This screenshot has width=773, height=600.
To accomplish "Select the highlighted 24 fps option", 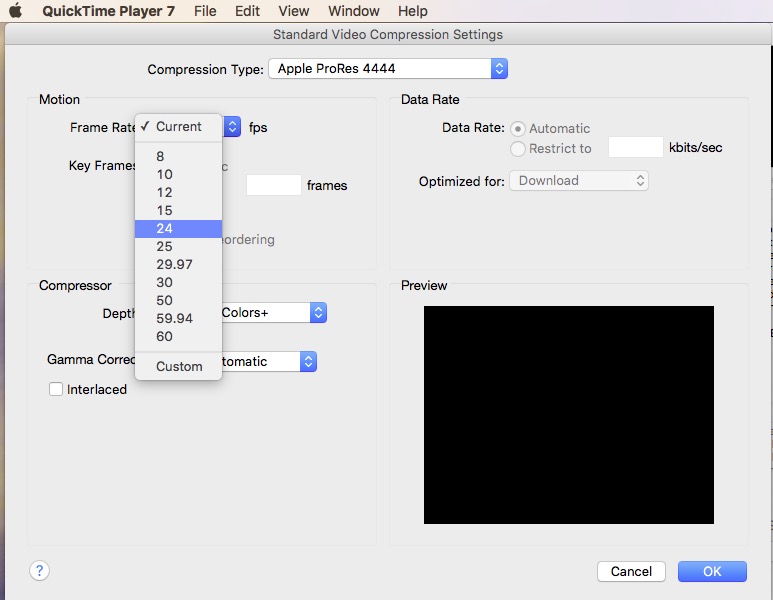I will pyautogui.click(x=178, y=229).
